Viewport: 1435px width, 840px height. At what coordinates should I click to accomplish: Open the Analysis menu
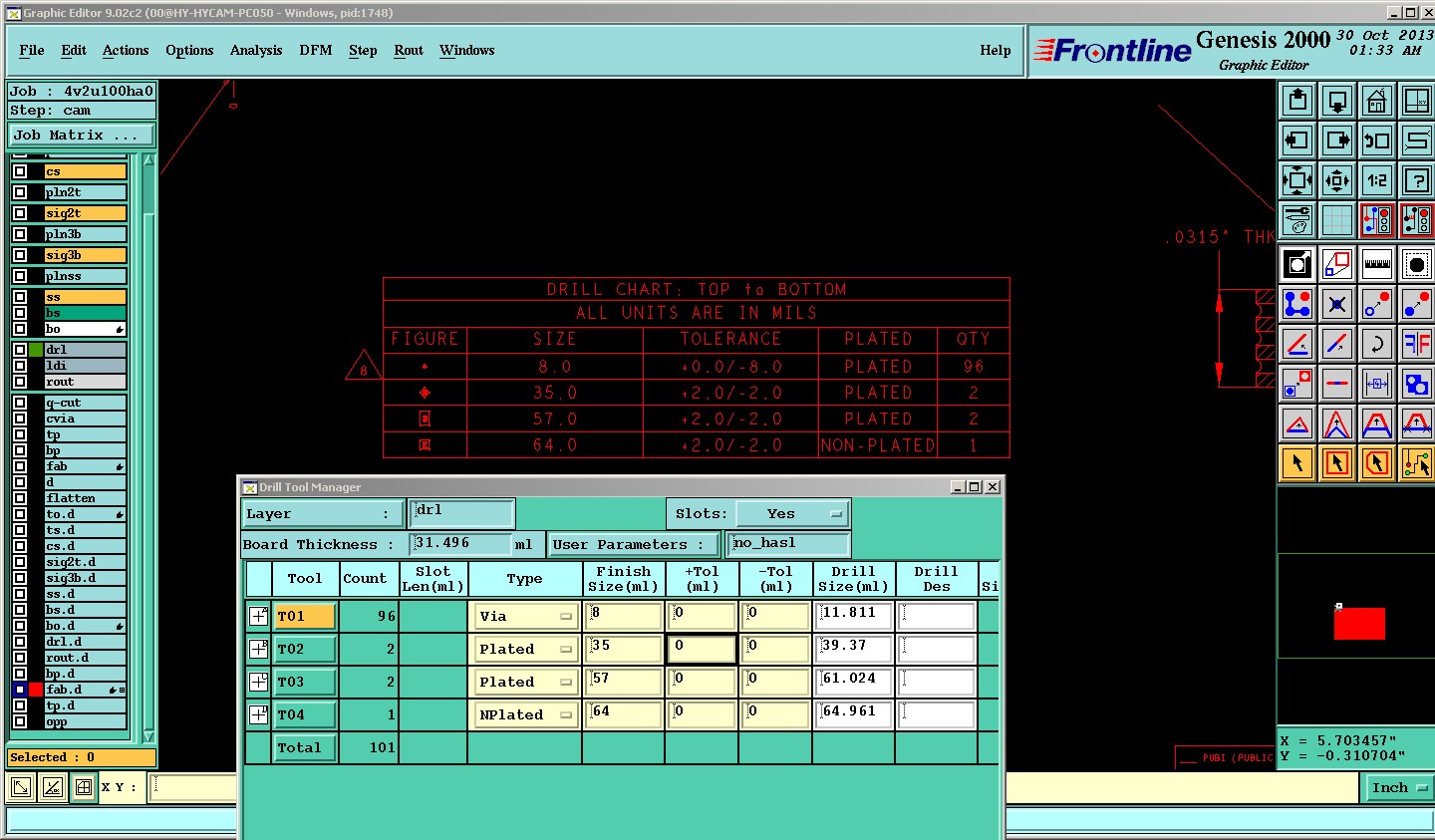[x=256, y=51]
